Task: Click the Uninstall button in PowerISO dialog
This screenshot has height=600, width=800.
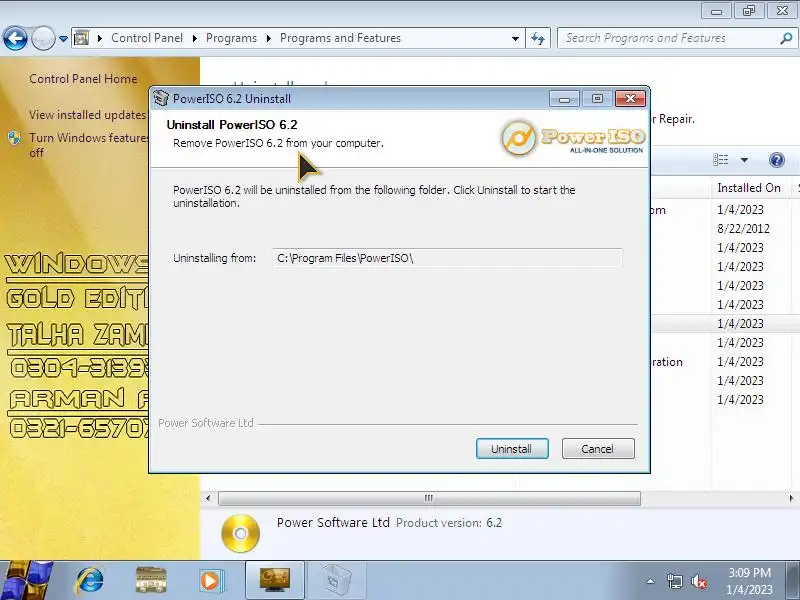Action: [512, 448]
